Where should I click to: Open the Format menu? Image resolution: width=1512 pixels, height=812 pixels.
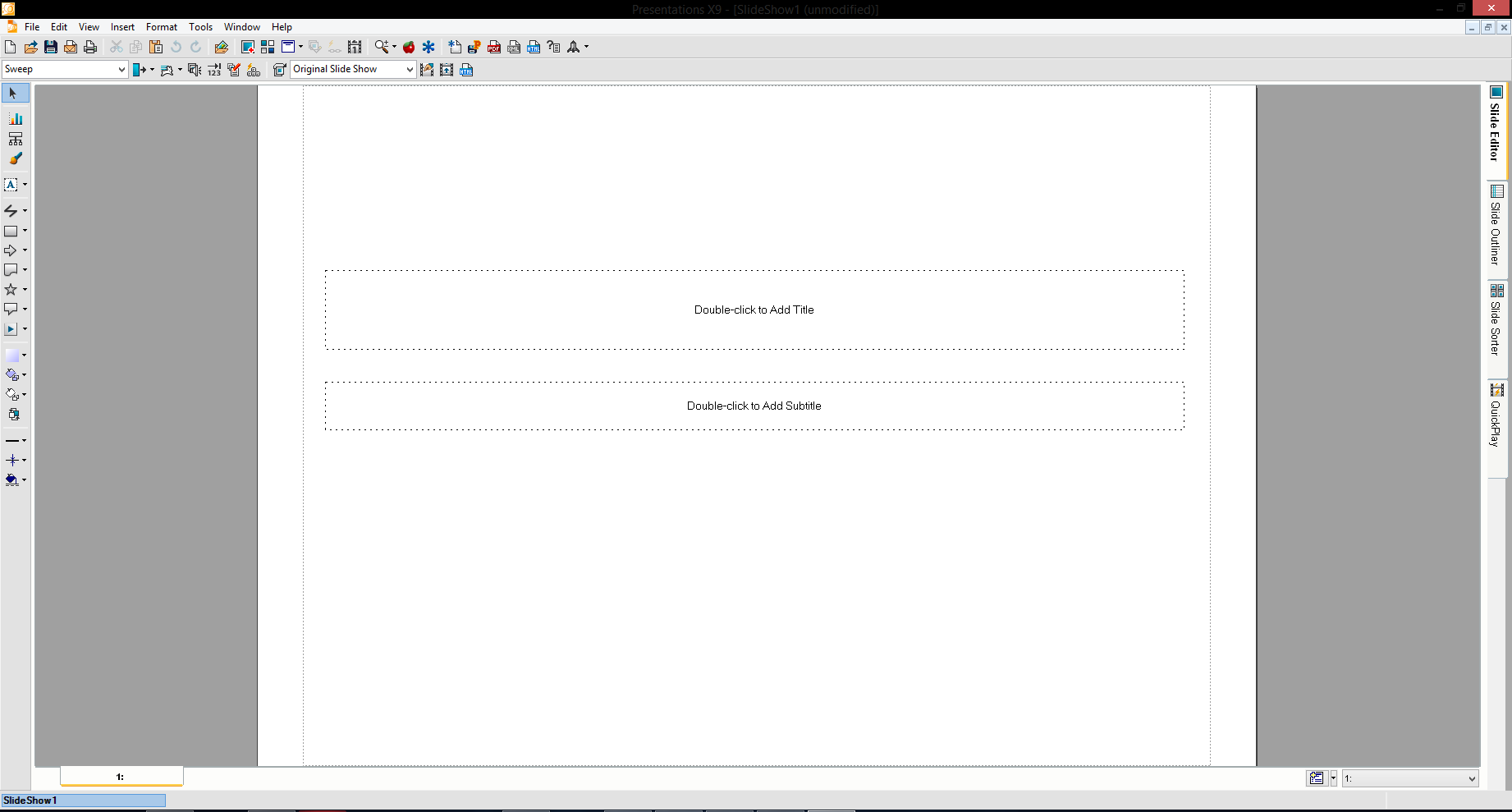point(162,27)
